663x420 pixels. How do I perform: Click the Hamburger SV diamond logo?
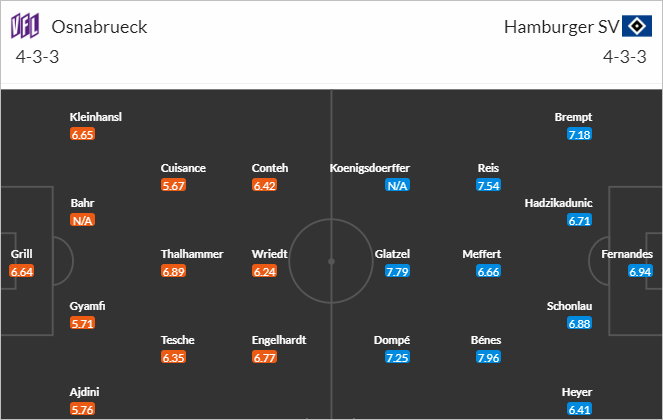click(x=636, y=26)
